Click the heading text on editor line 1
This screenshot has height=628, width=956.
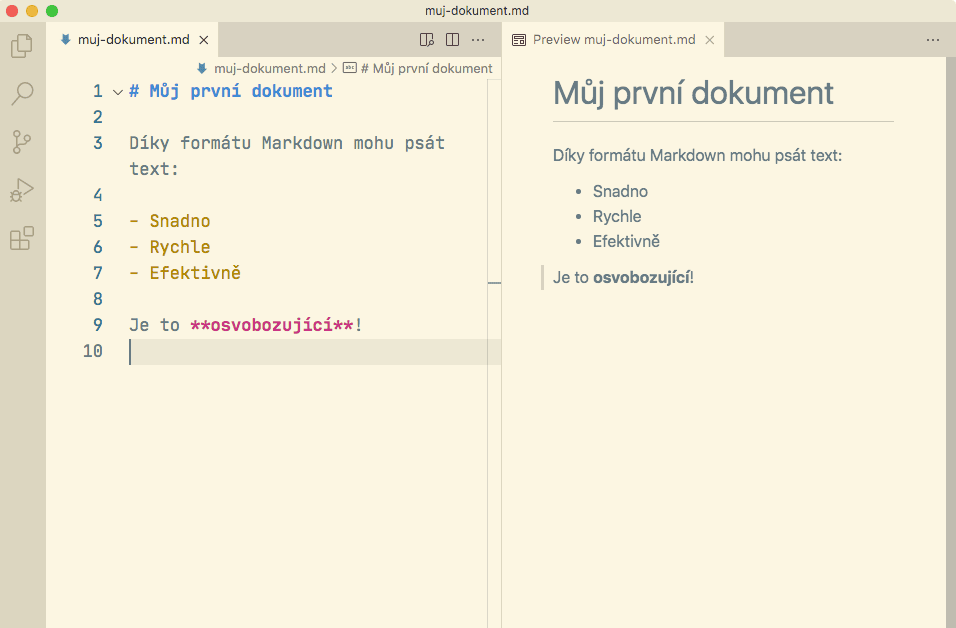231,91
